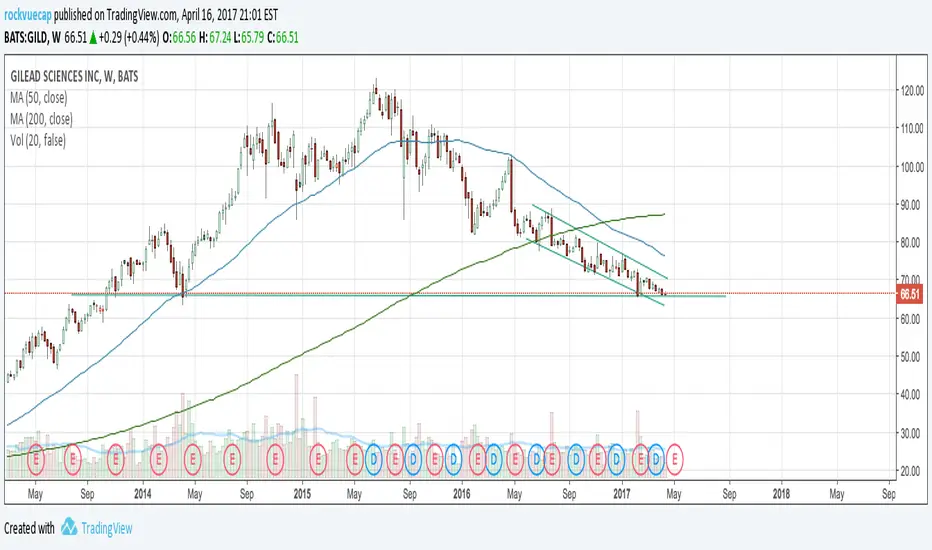
Task: Click the upcoming earnings E marker after last D
Action: coord(674,459)
